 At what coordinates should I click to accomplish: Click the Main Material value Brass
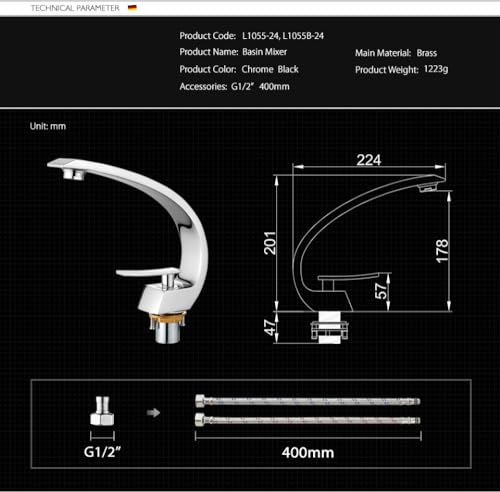tap(427, 53)
